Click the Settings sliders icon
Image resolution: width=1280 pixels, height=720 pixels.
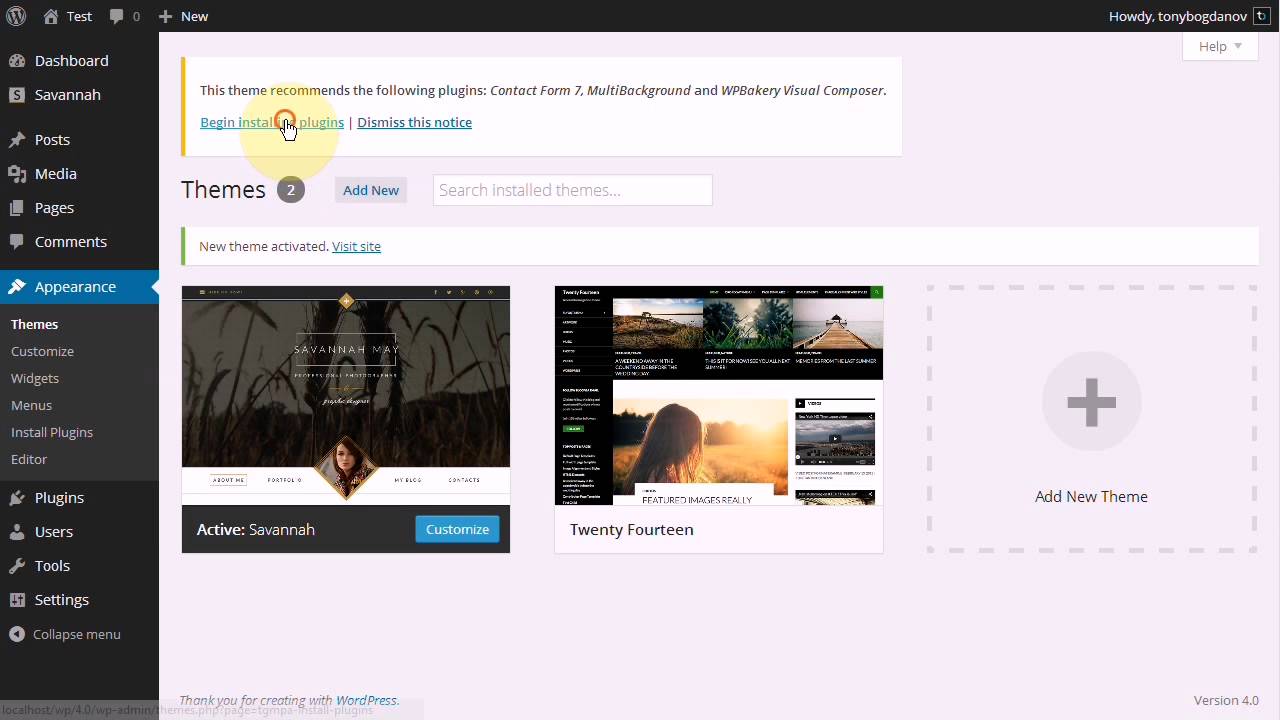click(x=17, y=600)
